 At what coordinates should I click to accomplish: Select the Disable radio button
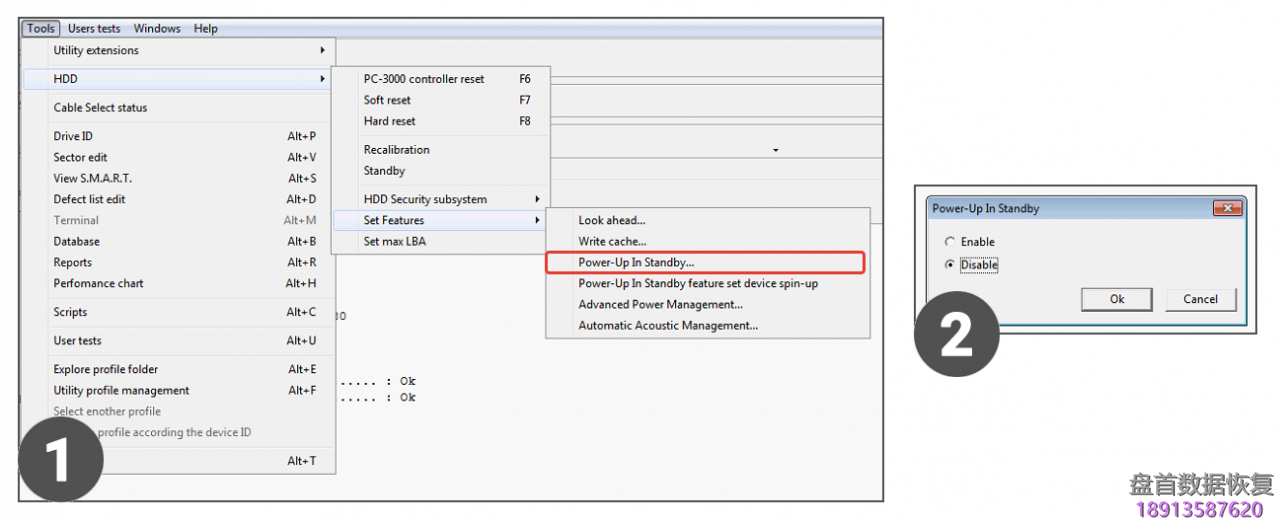(x=950, y=265)
